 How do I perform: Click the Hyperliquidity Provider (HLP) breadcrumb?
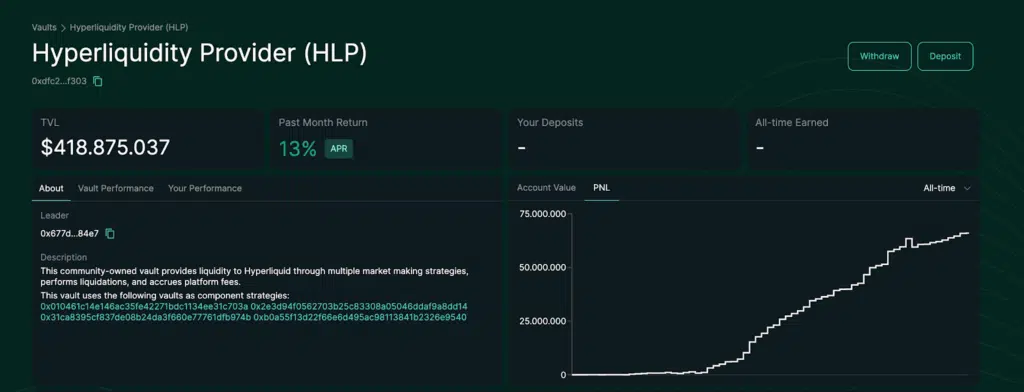[x=129, y=27]
